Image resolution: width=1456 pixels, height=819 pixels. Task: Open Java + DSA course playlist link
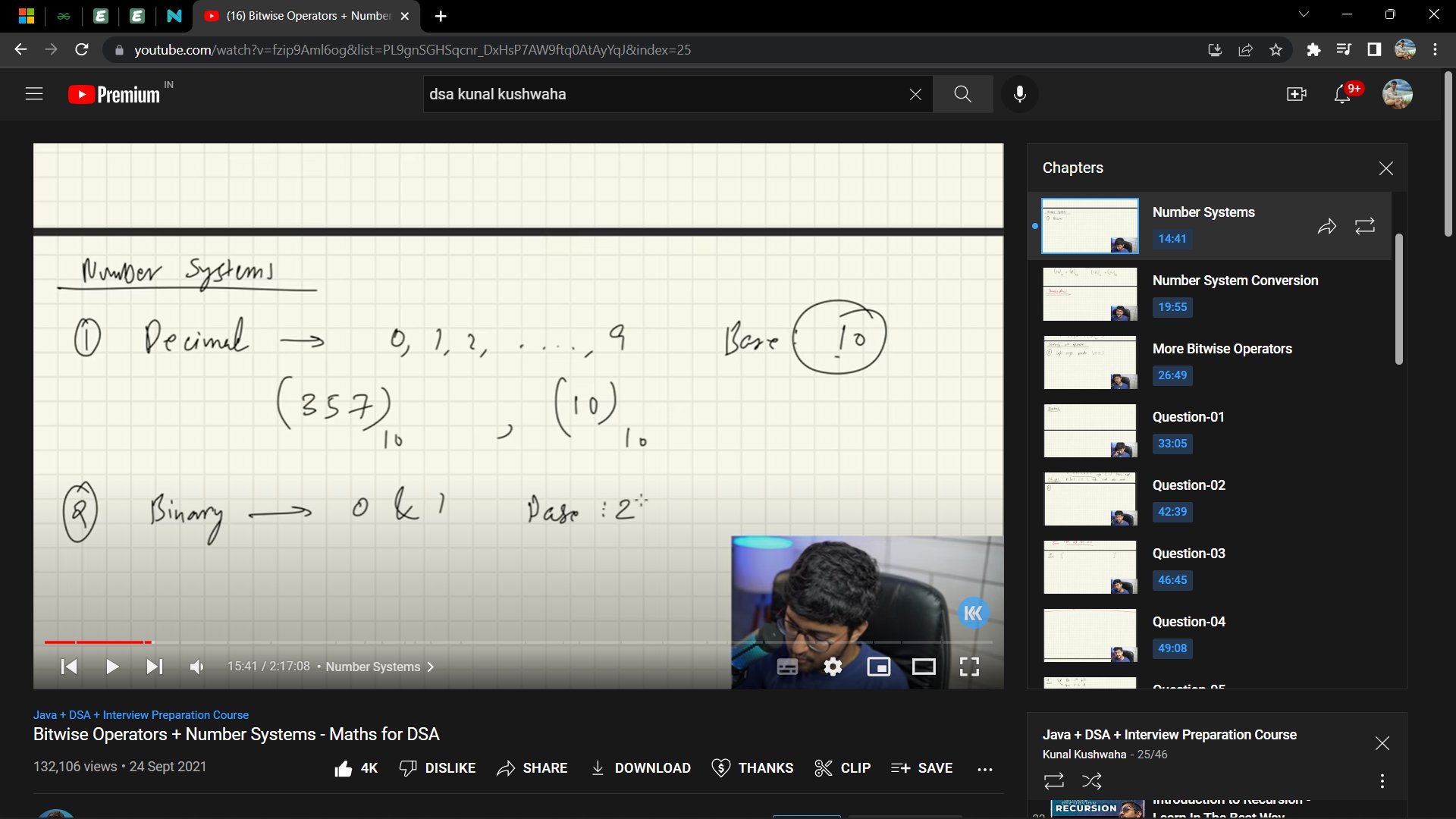tap(140, 715)
